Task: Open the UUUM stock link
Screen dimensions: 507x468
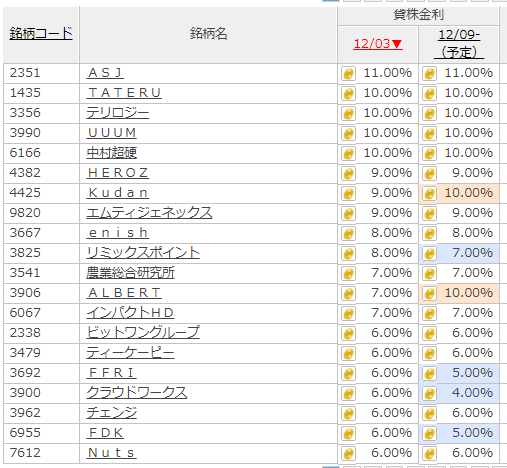Action: 111,133
